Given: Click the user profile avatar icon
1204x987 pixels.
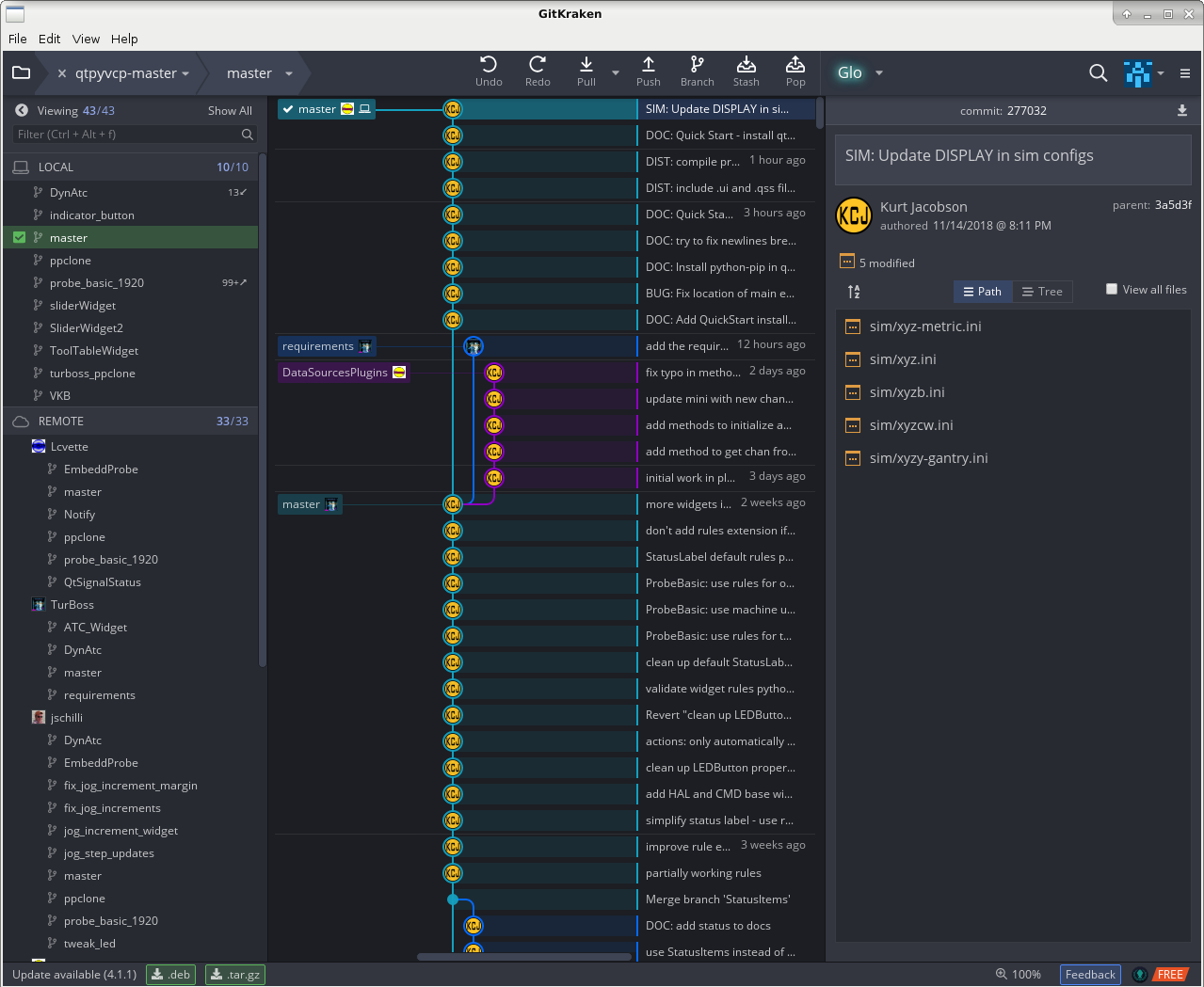Looking at the screenshot, I should (x=1138, y=72).
